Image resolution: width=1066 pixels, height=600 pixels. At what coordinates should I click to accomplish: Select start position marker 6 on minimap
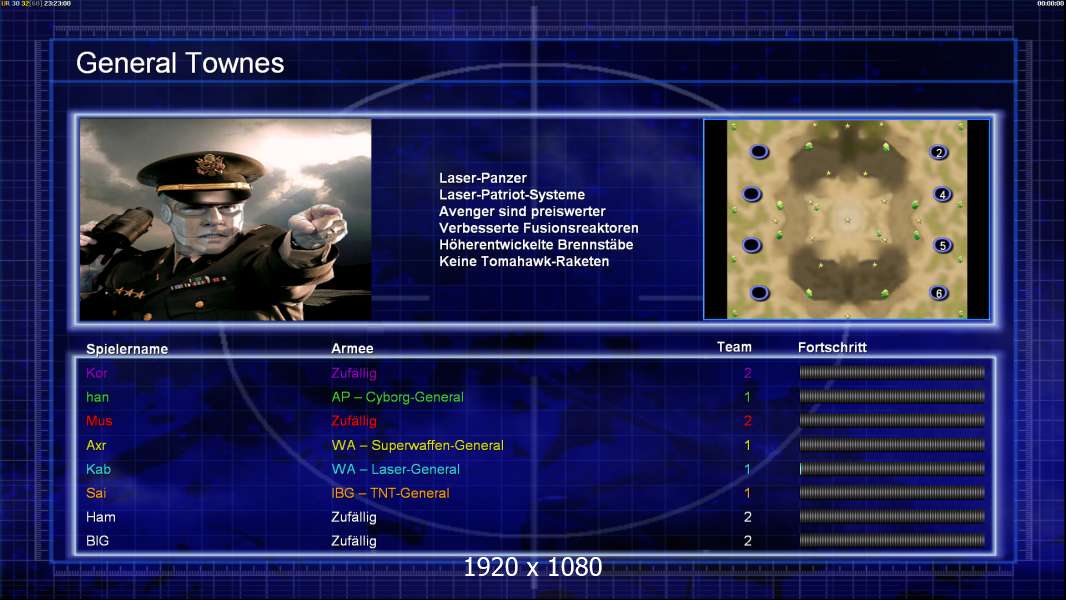[939, 293]
